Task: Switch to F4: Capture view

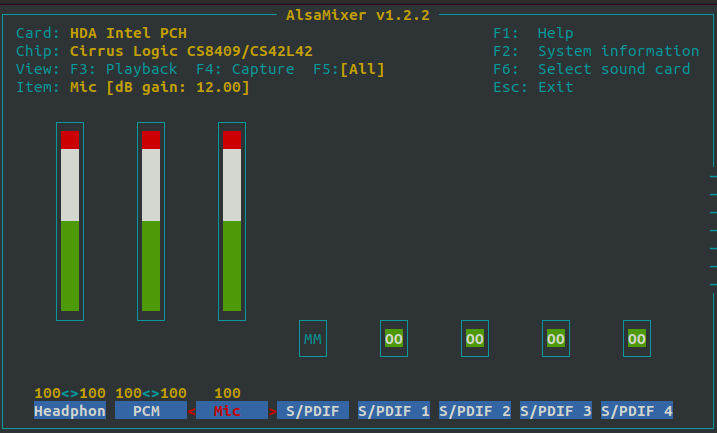Action: [x=245, y=69]
